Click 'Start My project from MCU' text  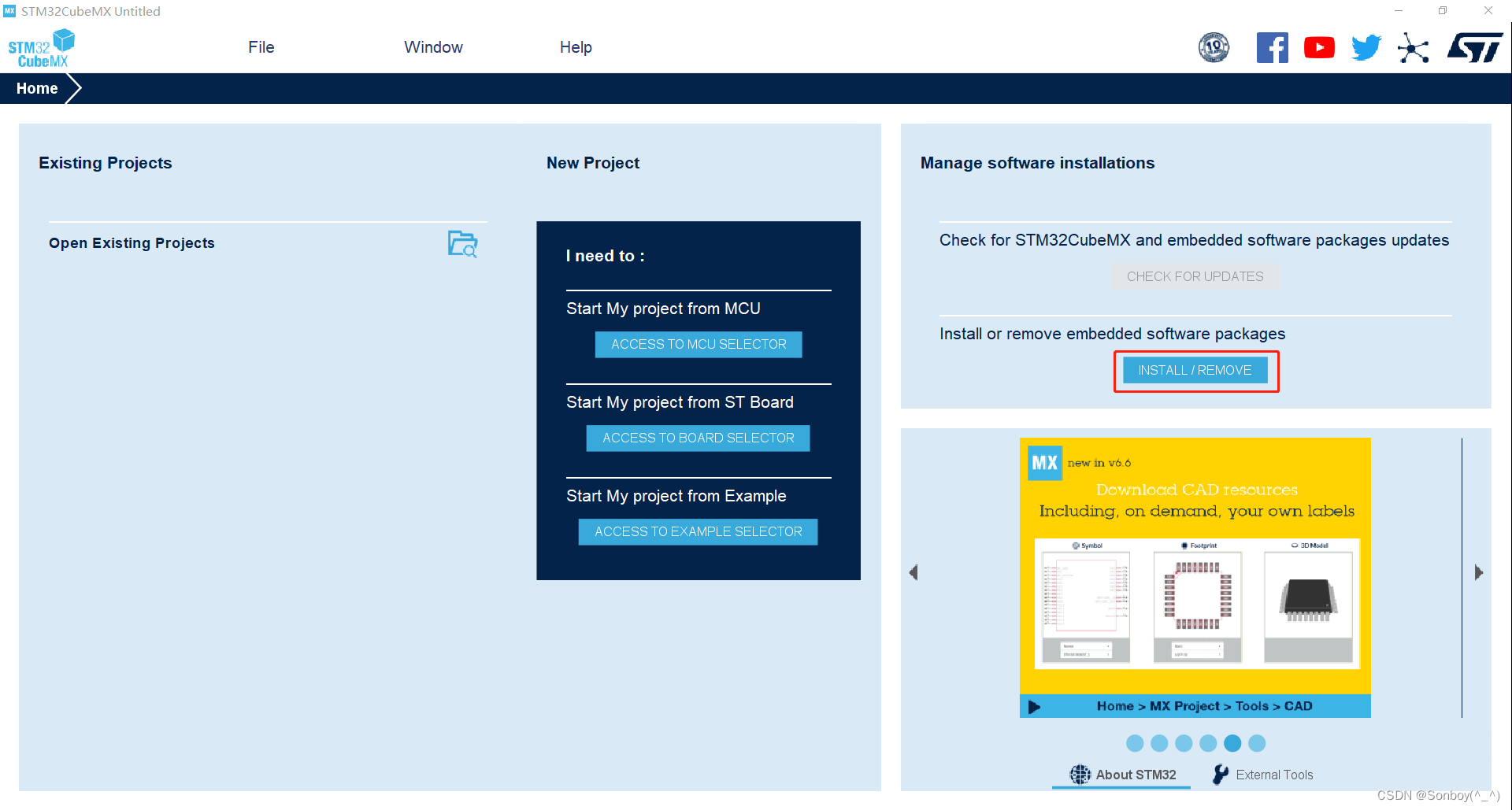tap(663, 309)
